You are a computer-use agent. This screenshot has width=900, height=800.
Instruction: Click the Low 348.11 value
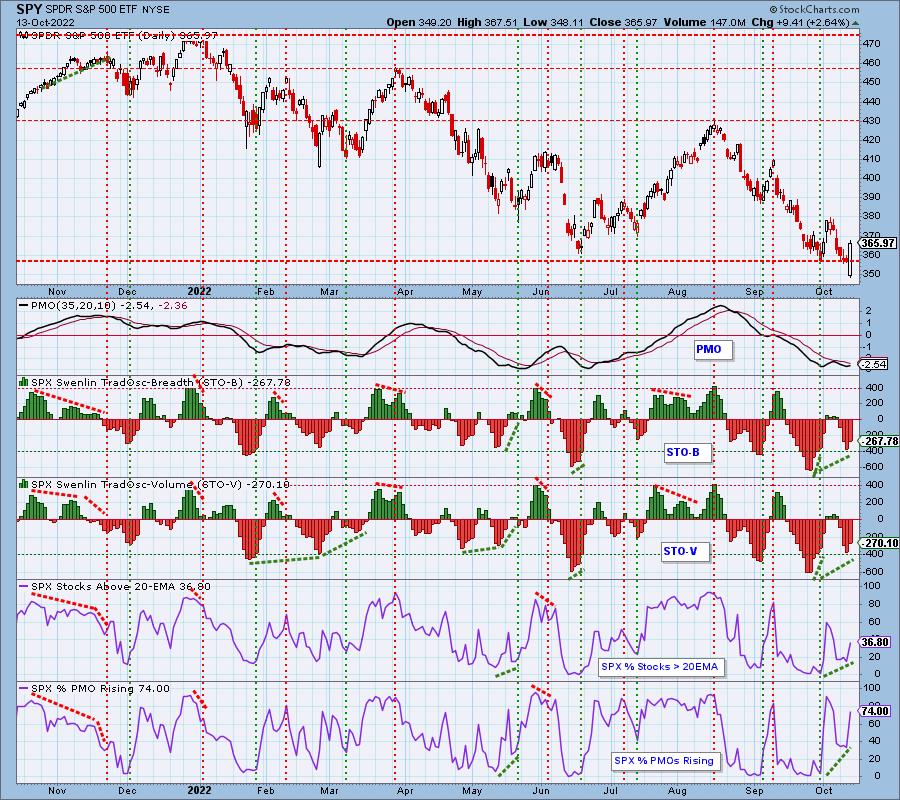[x=553, y=22]
